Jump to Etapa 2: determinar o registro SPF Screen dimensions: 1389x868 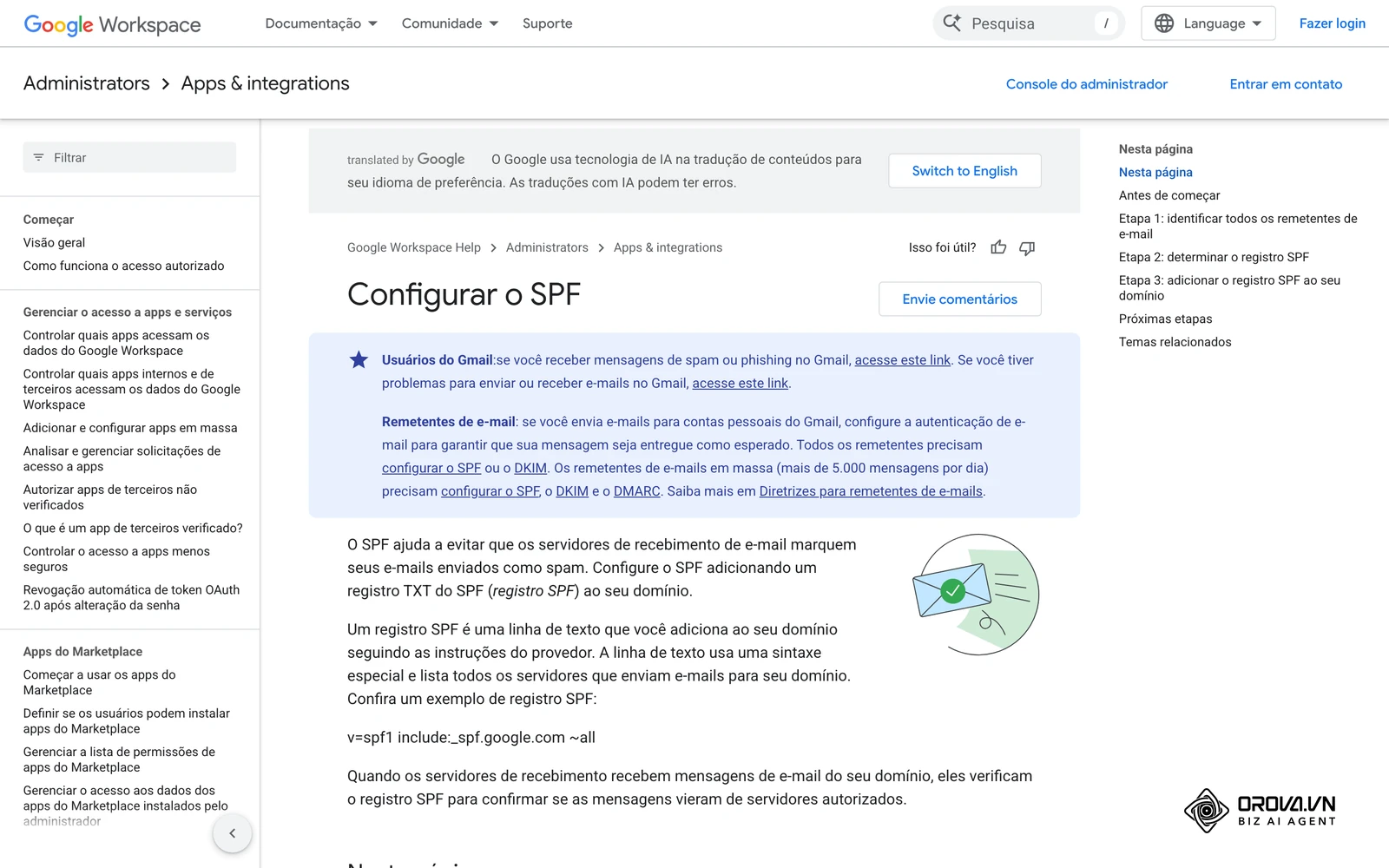[x=1214, y=257]
